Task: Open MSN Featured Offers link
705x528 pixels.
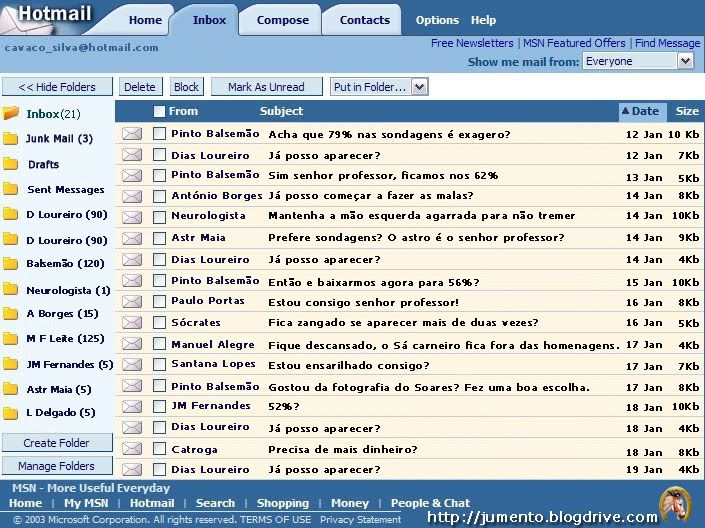Action: coord(574,43)
